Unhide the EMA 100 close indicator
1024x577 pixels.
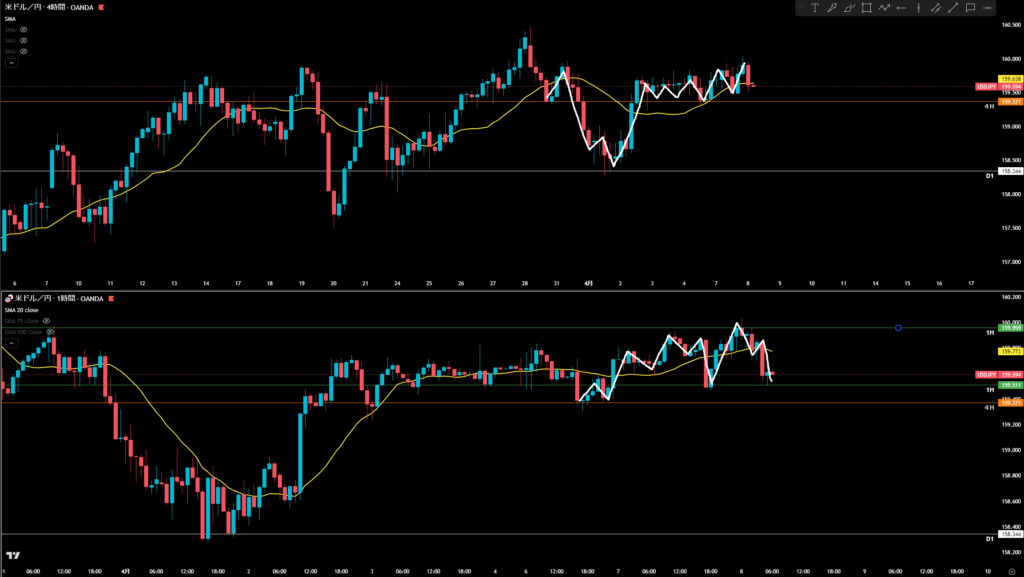pos(50,331)
